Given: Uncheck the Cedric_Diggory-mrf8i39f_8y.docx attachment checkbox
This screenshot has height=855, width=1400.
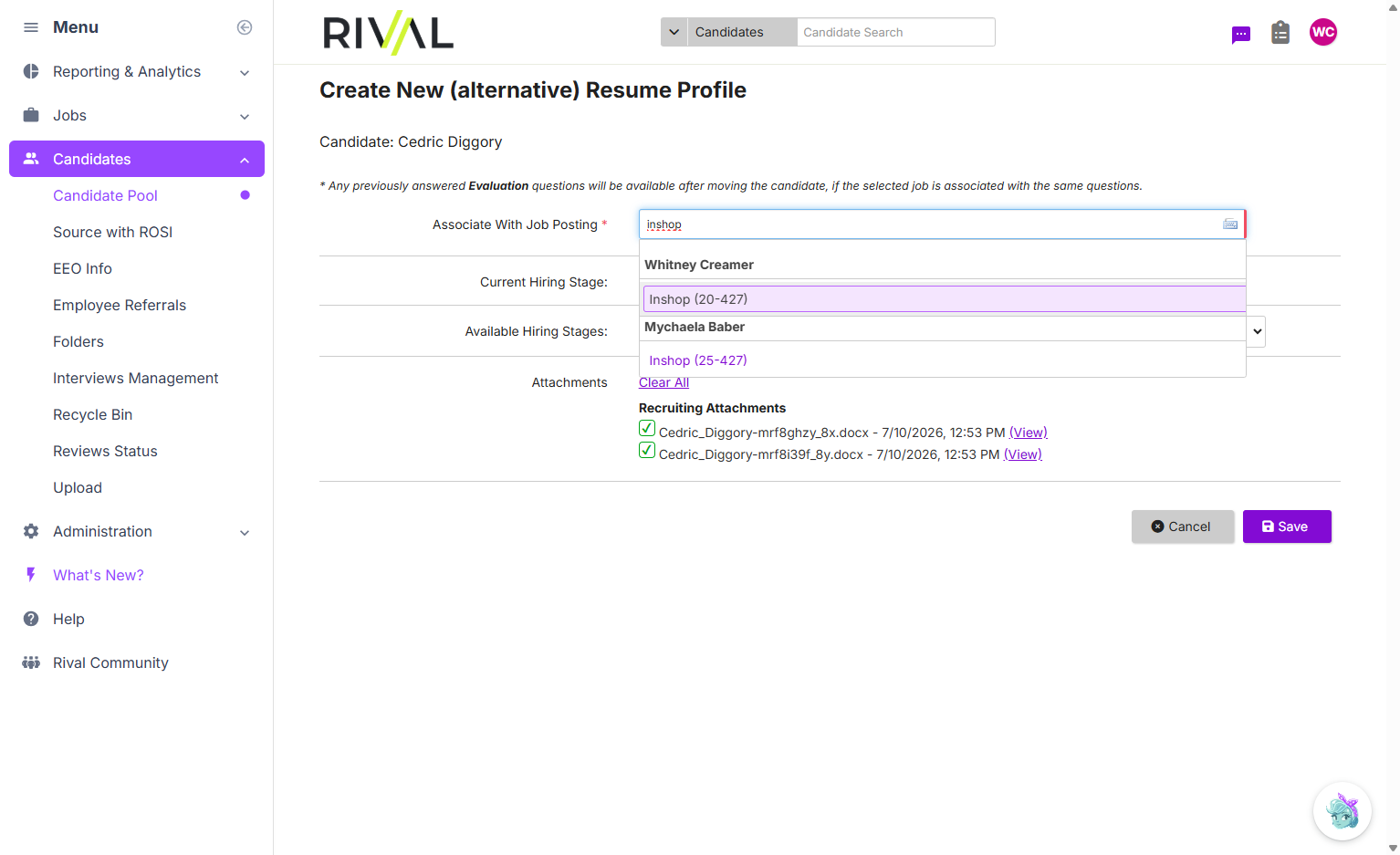Looking at the screenshot, I should click(x=647, y=450).
